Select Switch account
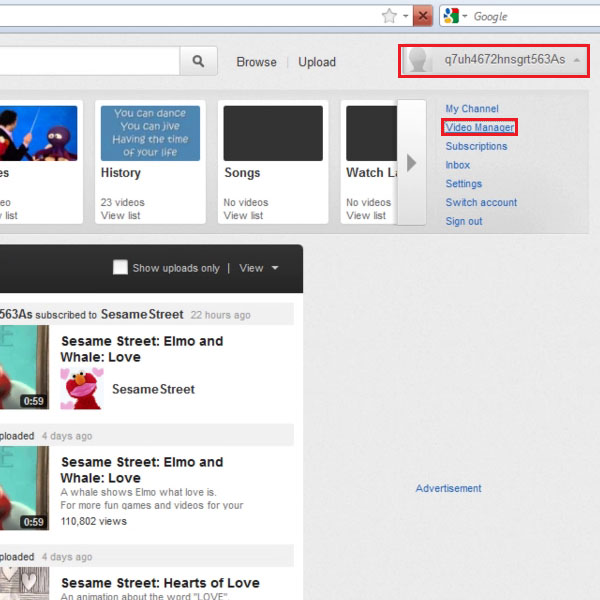This screenshot has height=600, width=600. [481, 202]
